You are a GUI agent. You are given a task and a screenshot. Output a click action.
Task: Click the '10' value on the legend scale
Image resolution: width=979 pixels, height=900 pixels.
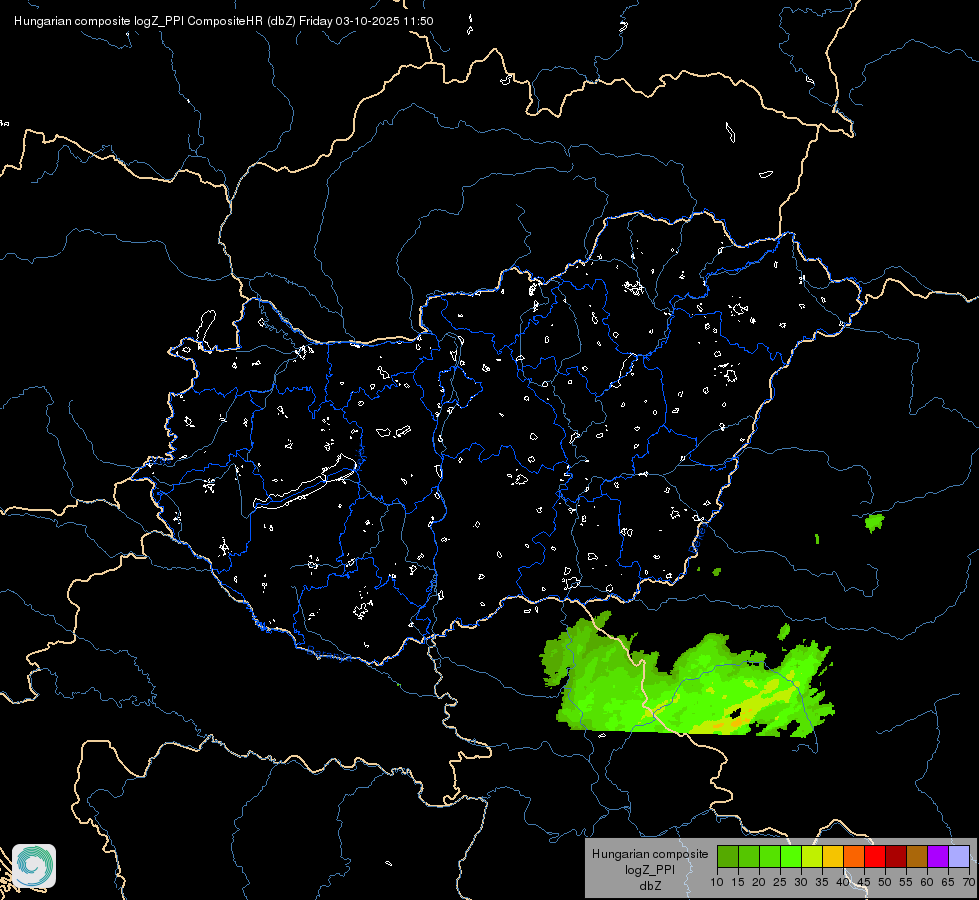[717, 882]
